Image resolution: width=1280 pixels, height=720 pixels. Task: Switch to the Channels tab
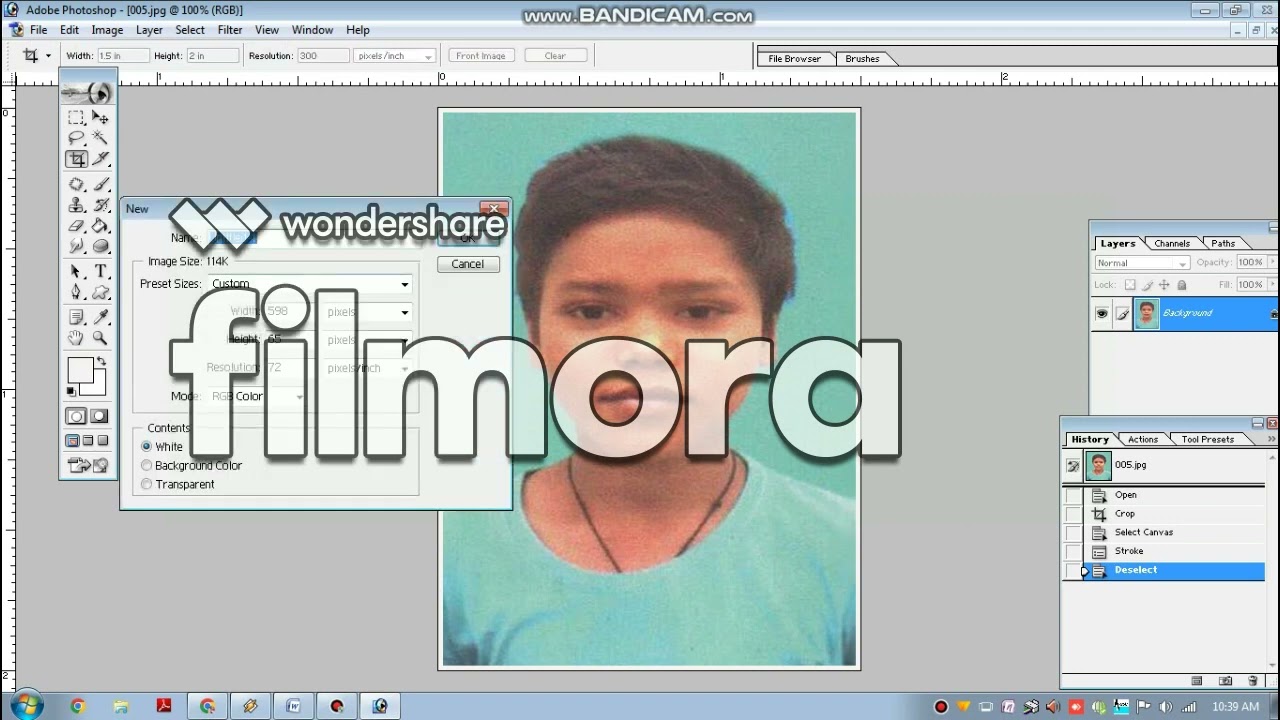pyautogui.click(x=1171, y=243)
